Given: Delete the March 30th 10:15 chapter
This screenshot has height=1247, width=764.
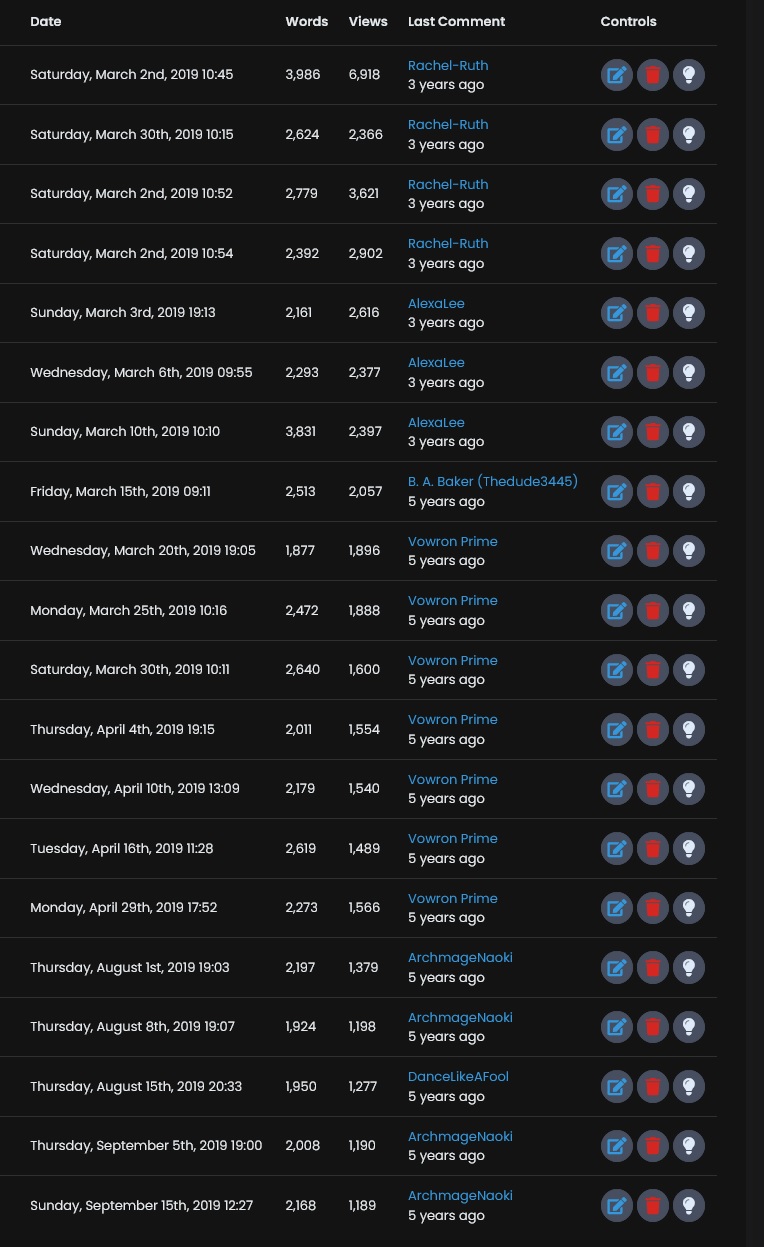Looking at the screenshot, I should (653, 134).
